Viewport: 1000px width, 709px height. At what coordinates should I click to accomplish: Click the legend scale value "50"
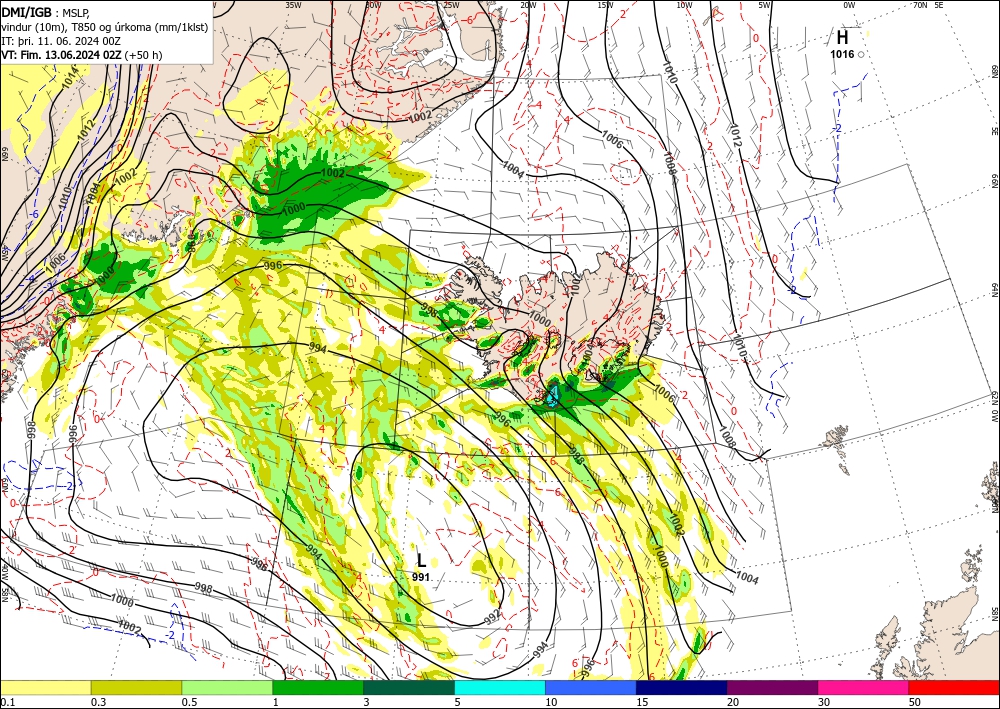pos(915,702)
